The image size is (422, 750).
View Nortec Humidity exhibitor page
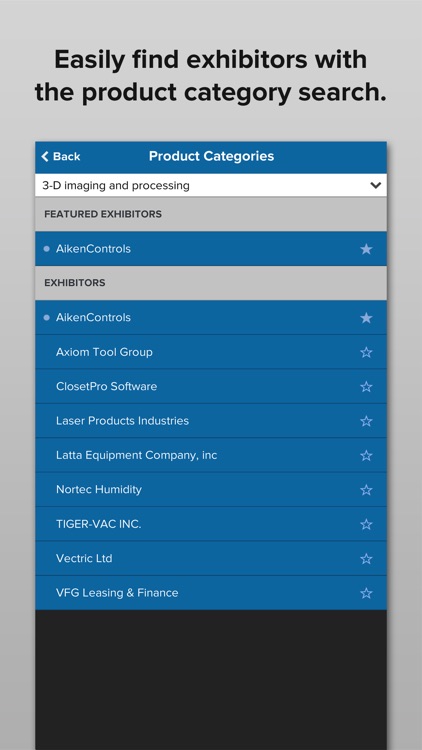pyautogui.click(x=211, y=490)
